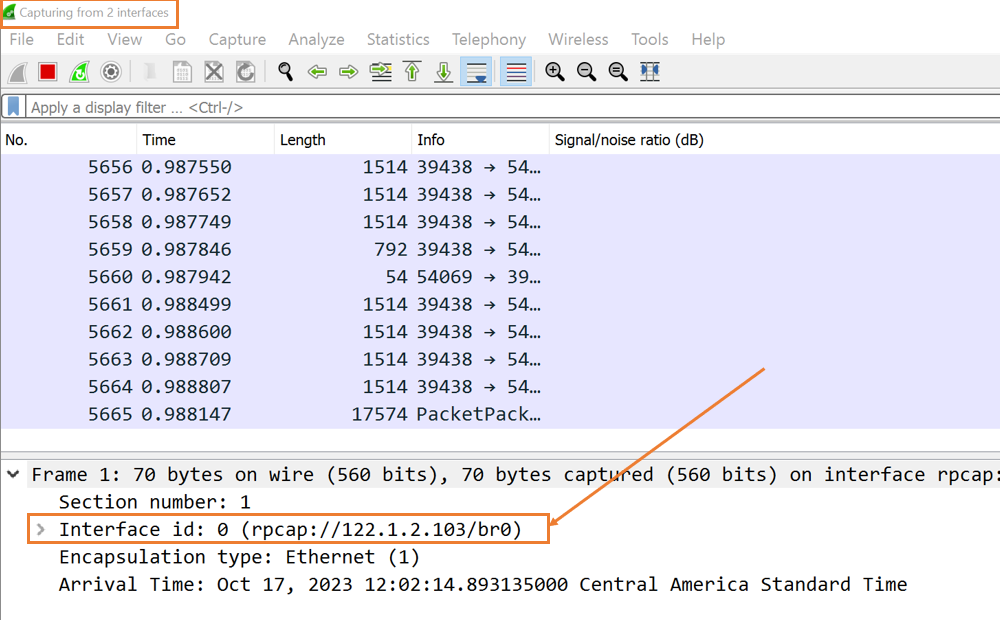
Task: Sort by the Info column header
Action: 480,140
